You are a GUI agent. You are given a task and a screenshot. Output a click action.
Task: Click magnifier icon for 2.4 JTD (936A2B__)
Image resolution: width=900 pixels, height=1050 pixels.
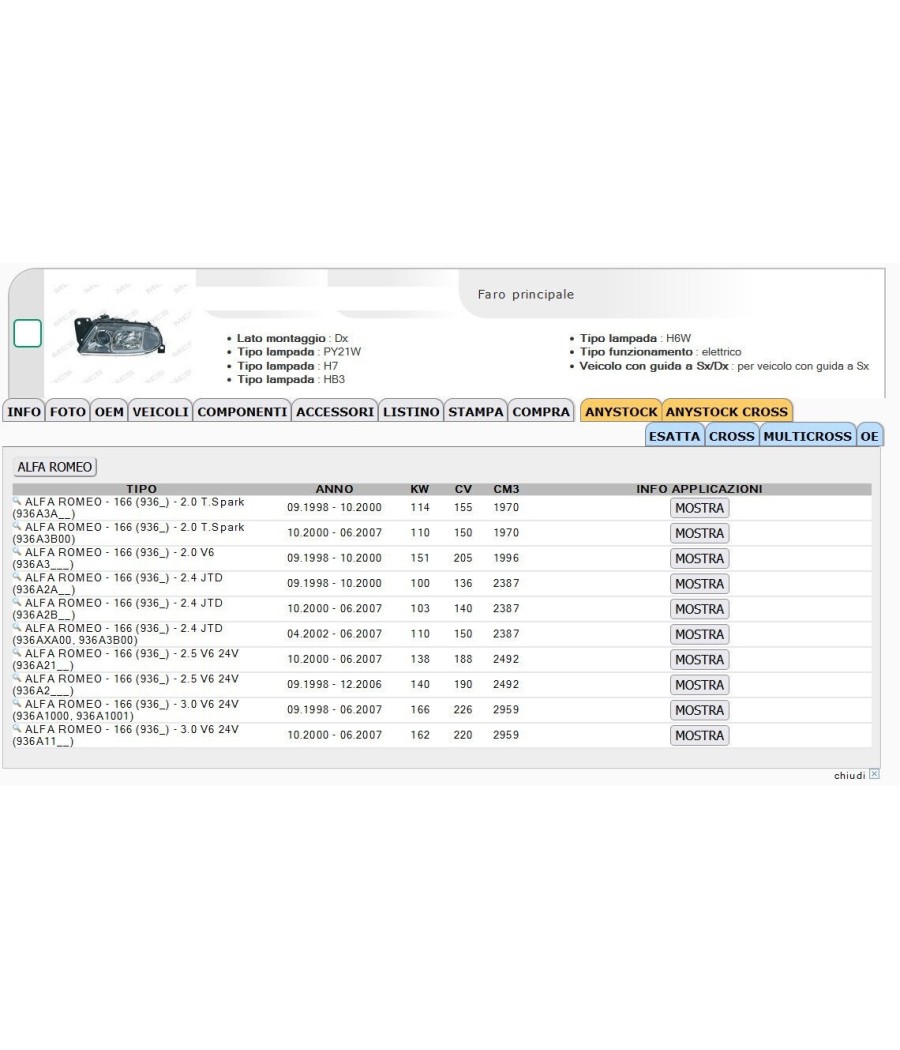coord(17,602)
